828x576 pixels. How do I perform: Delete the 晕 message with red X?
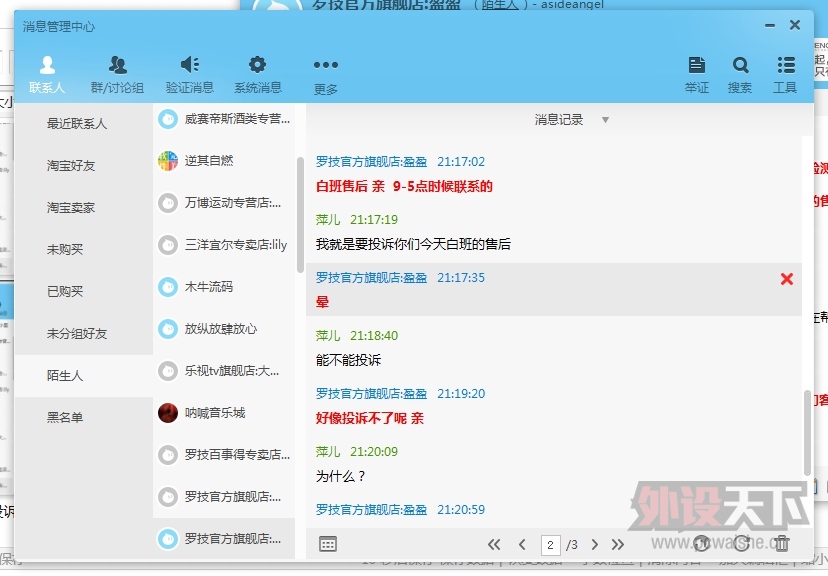pos(787,279)
